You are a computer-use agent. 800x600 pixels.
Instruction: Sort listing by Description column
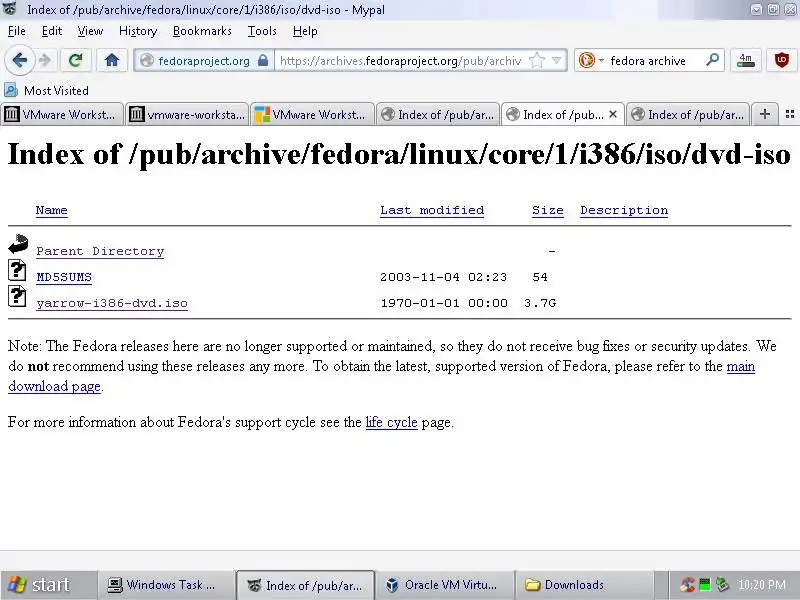[x=624, y=210]
